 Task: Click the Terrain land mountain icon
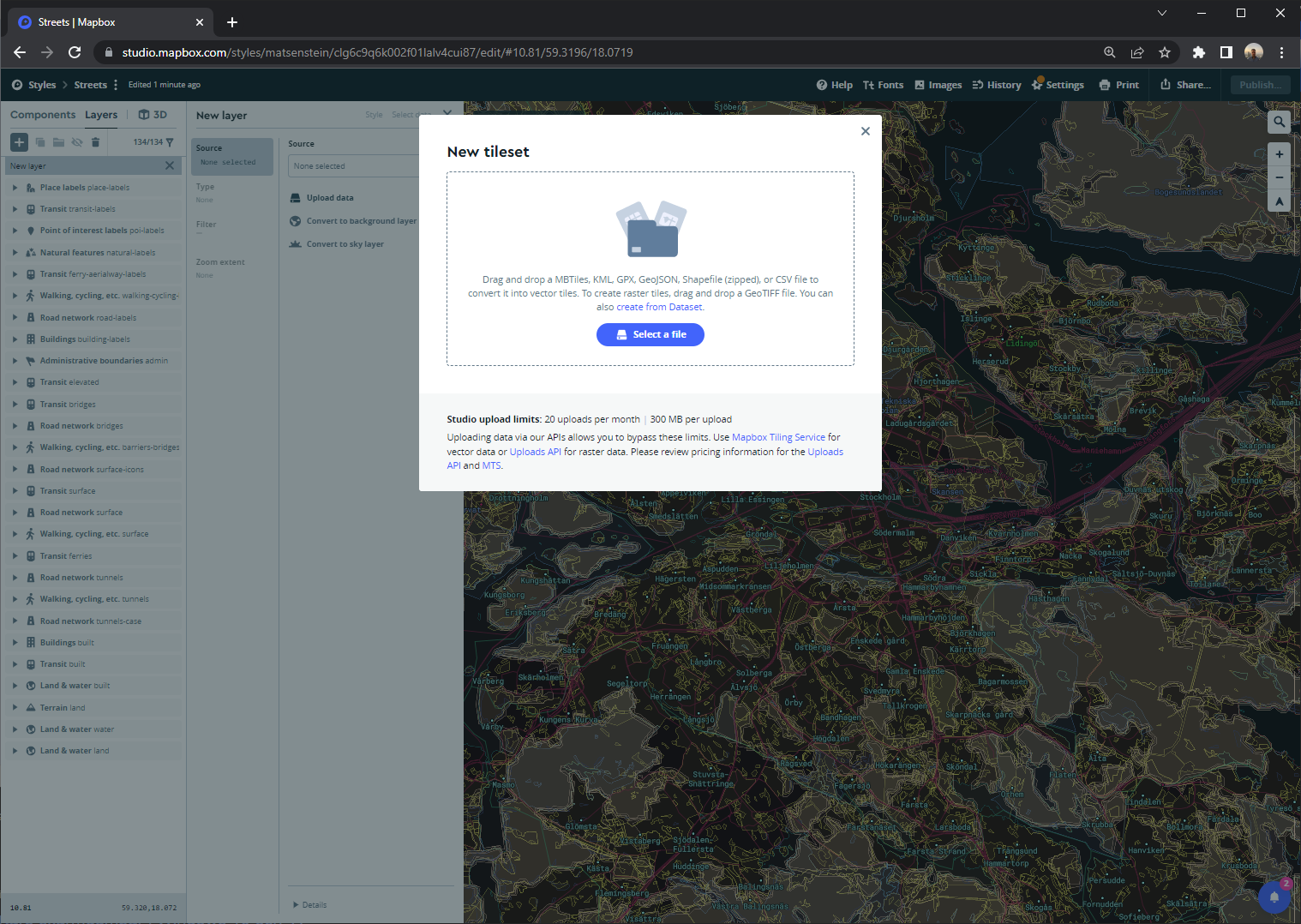pyautogui.click(x=31, y=708)
